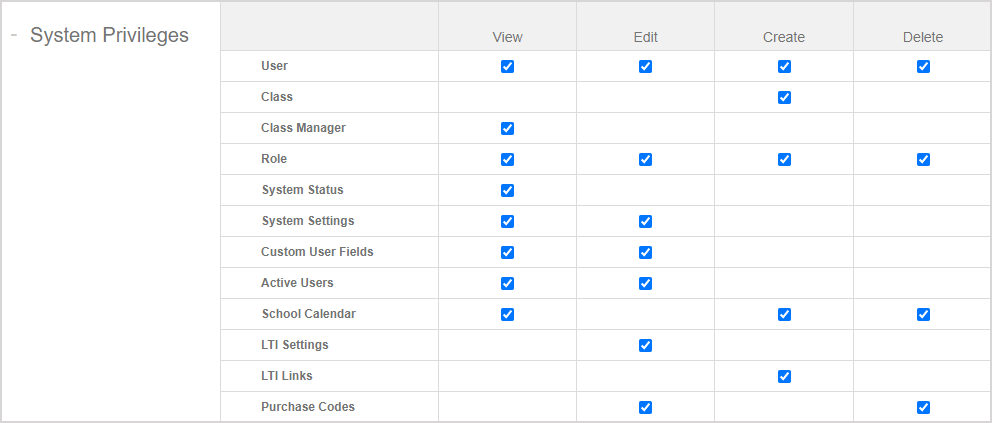
Task: Uncheck Edit privilege for User
Action: pyautogui.click(x=645, y=67)
